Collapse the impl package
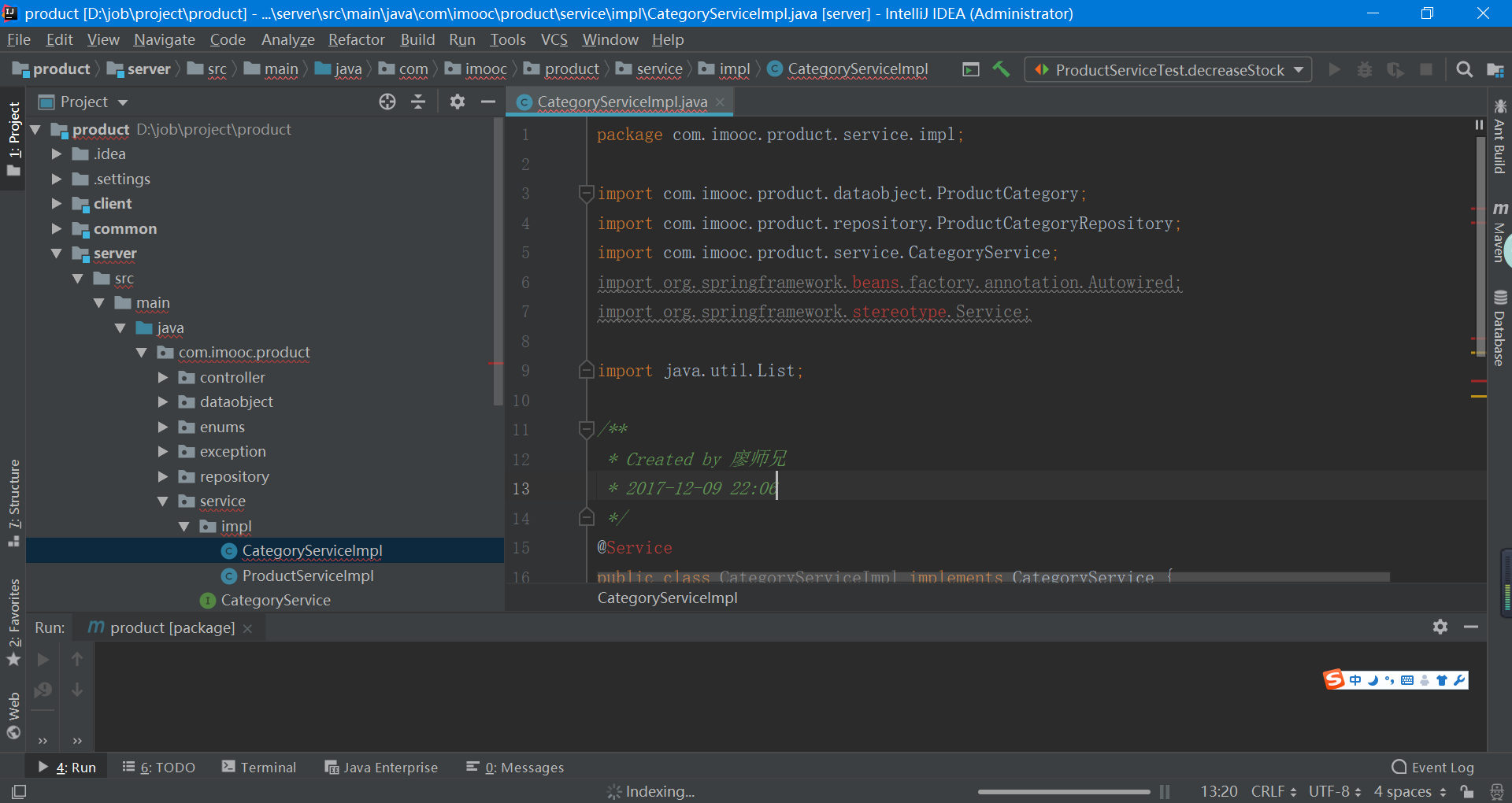The width and height of the screenshot is (1512, 803). [183, 526]
